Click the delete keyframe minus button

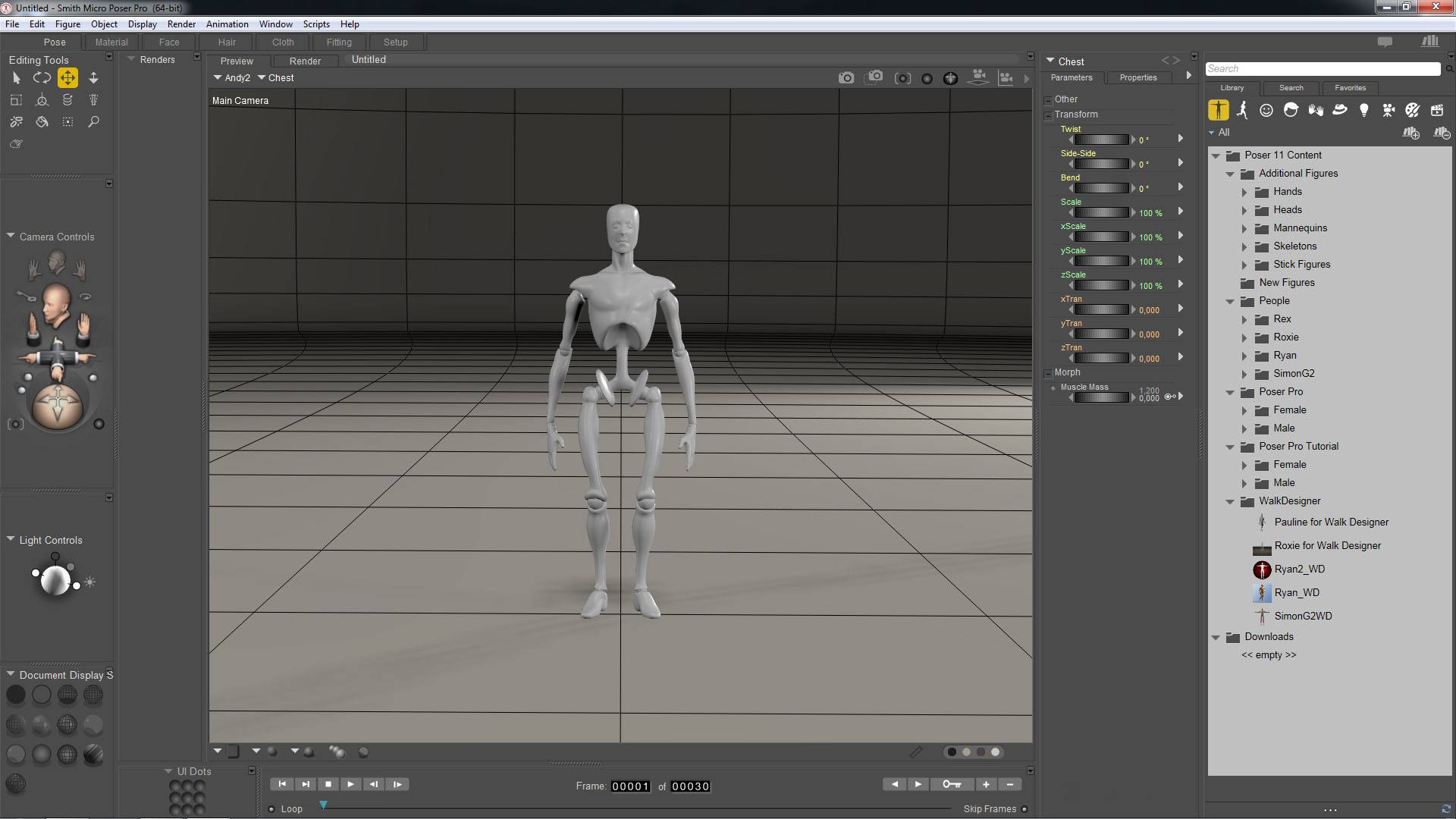coord(1010,784)
